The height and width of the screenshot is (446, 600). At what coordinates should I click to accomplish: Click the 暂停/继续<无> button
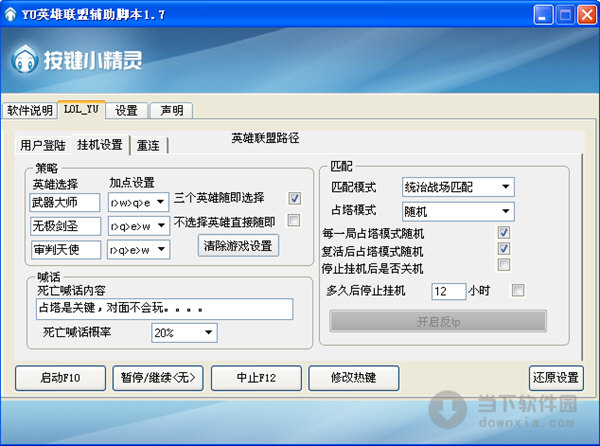[158, 378]
